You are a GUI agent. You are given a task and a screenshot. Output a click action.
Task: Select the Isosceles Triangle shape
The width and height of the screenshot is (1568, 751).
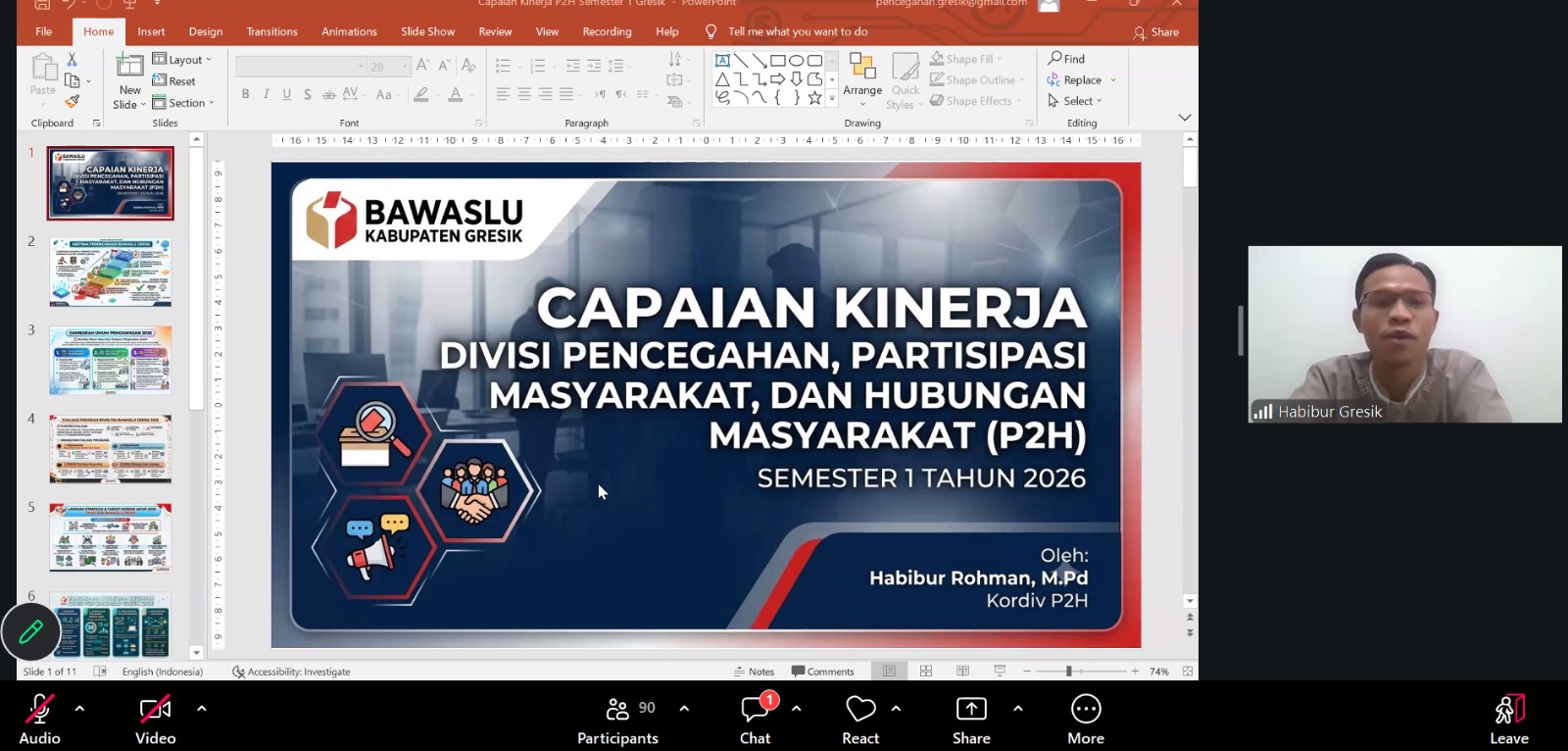click(722, 79)
